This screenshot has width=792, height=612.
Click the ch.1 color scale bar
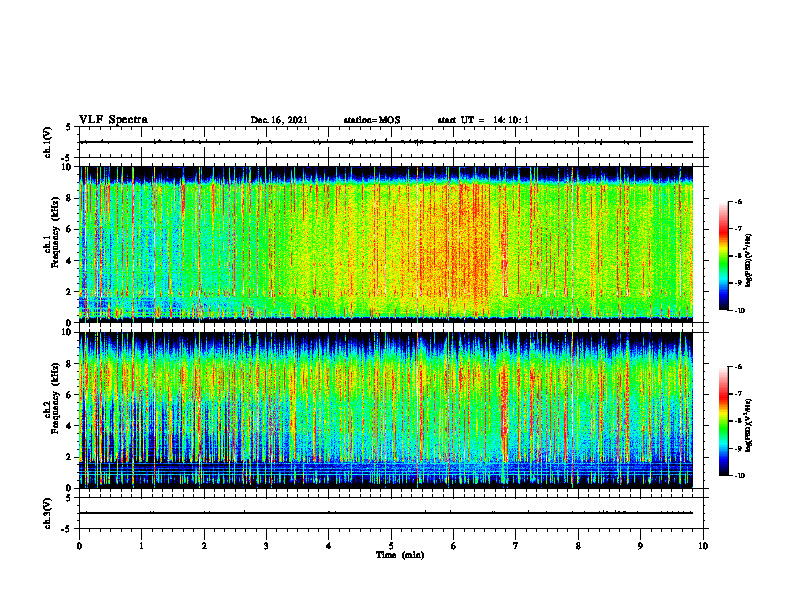(x=723, y=256)
